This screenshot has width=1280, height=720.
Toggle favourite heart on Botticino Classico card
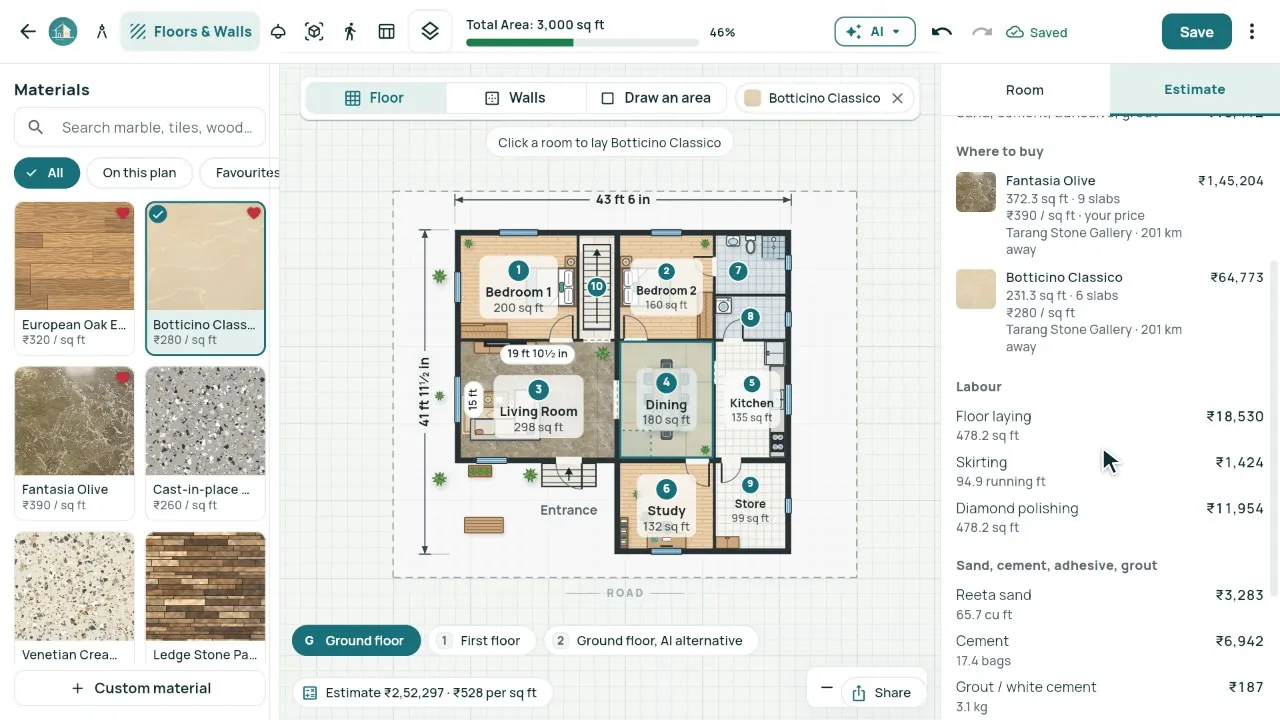pyautogui.click(x=254, y=213)
